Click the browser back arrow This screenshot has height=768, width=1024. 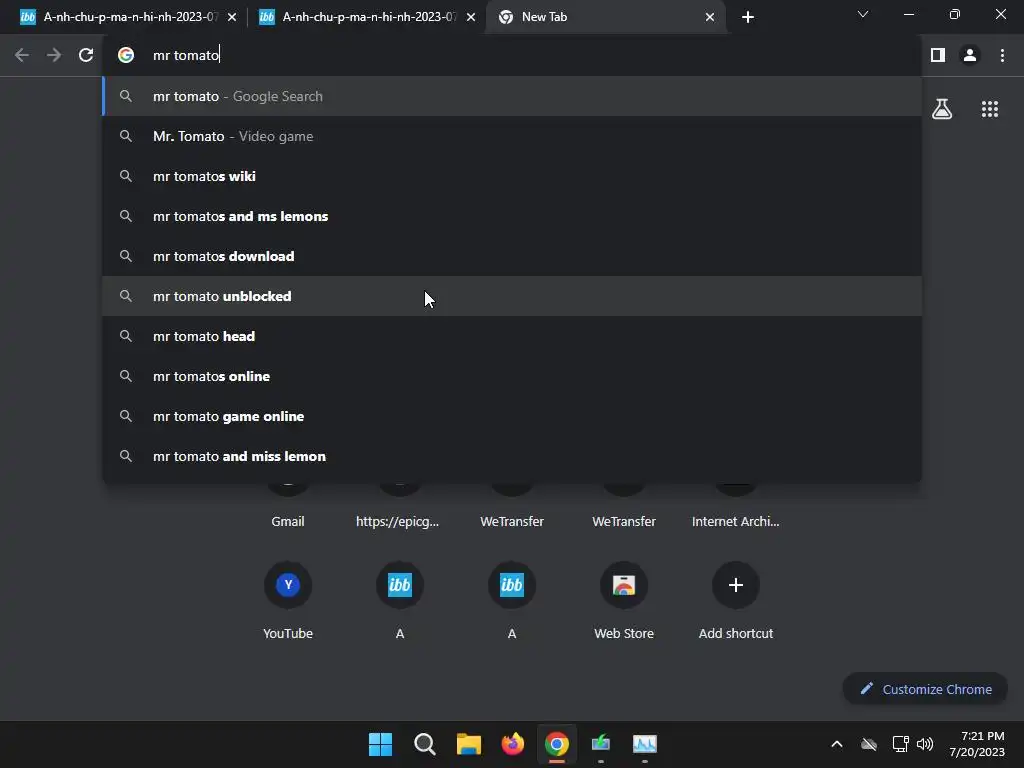tap(22, 55)
